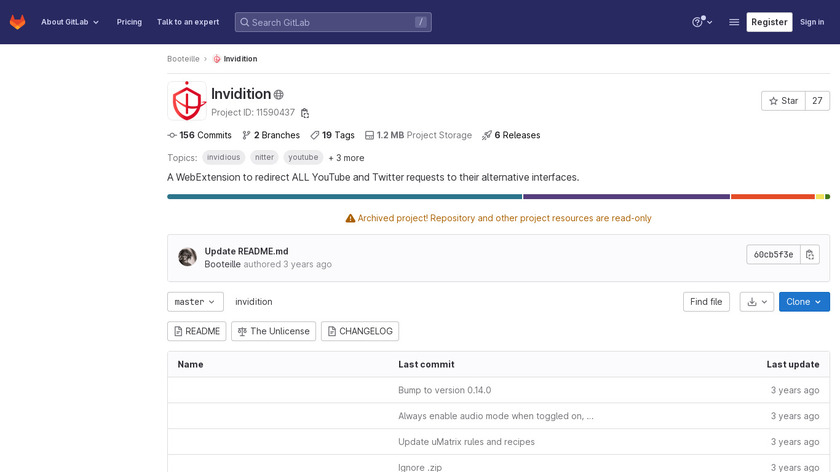
Task: Expand the master branch selector
Action: pyautogui.click(x=195, y=302)
